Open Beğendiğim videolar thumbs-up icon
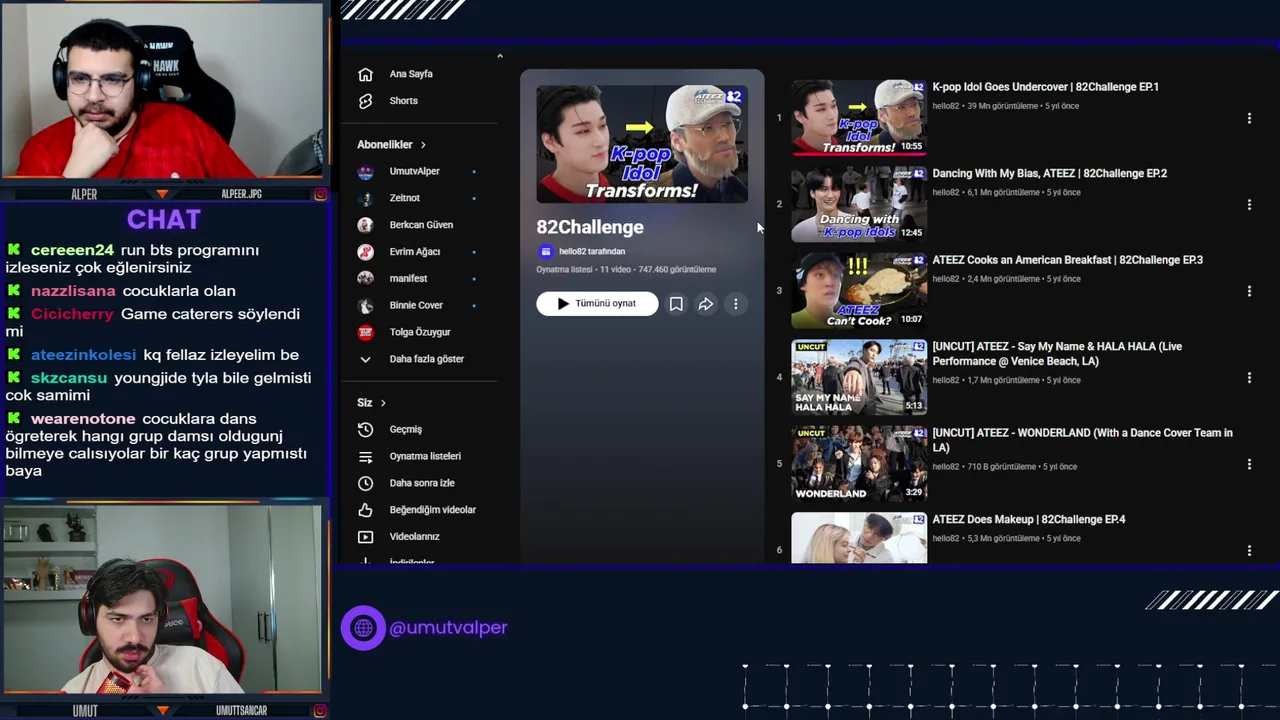The width and height of the screenshot is (1280, 720). [365, 510]
